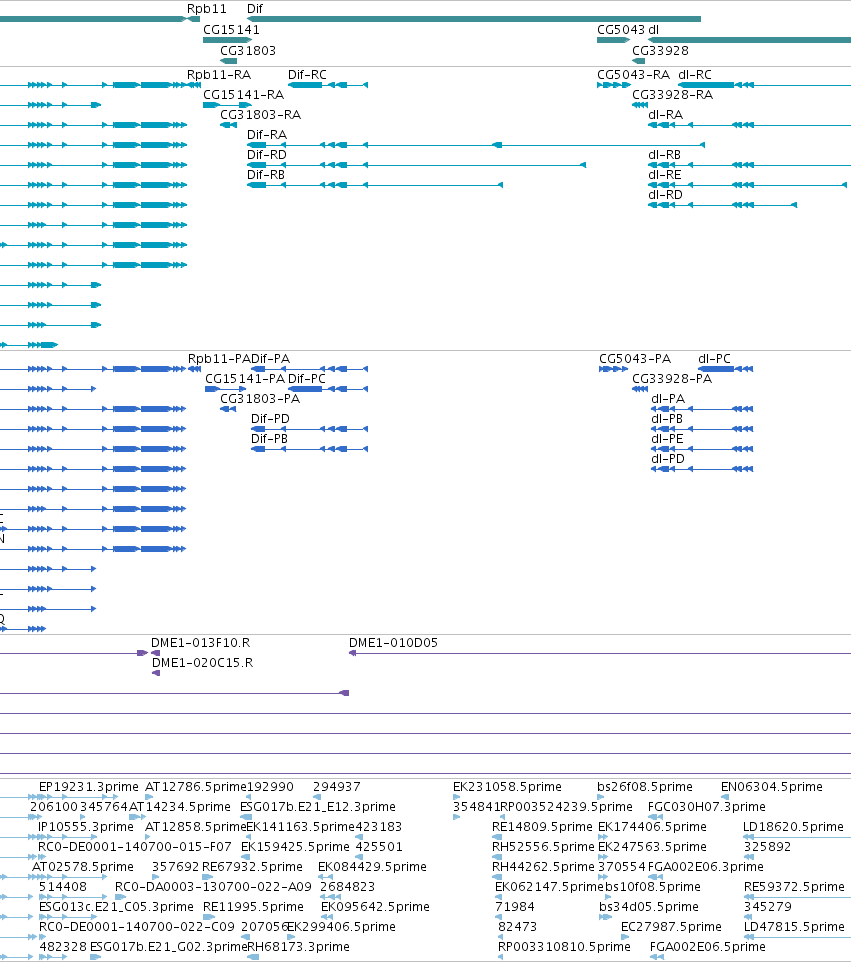Click EST EK095642.5prime
Screen dimensions: 851x962
click(375, 907)
